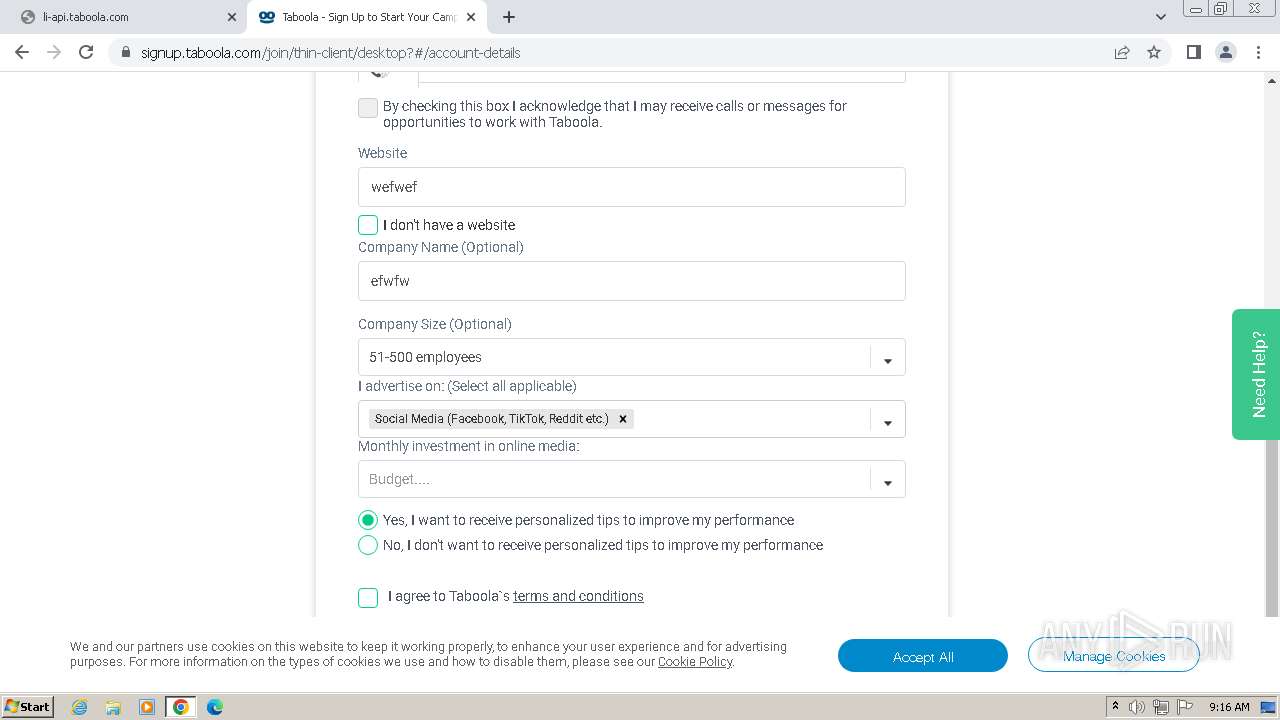The image size is (1280, 720).
Task: Focus the browser address bar URL
Action: tap(330, 53)
